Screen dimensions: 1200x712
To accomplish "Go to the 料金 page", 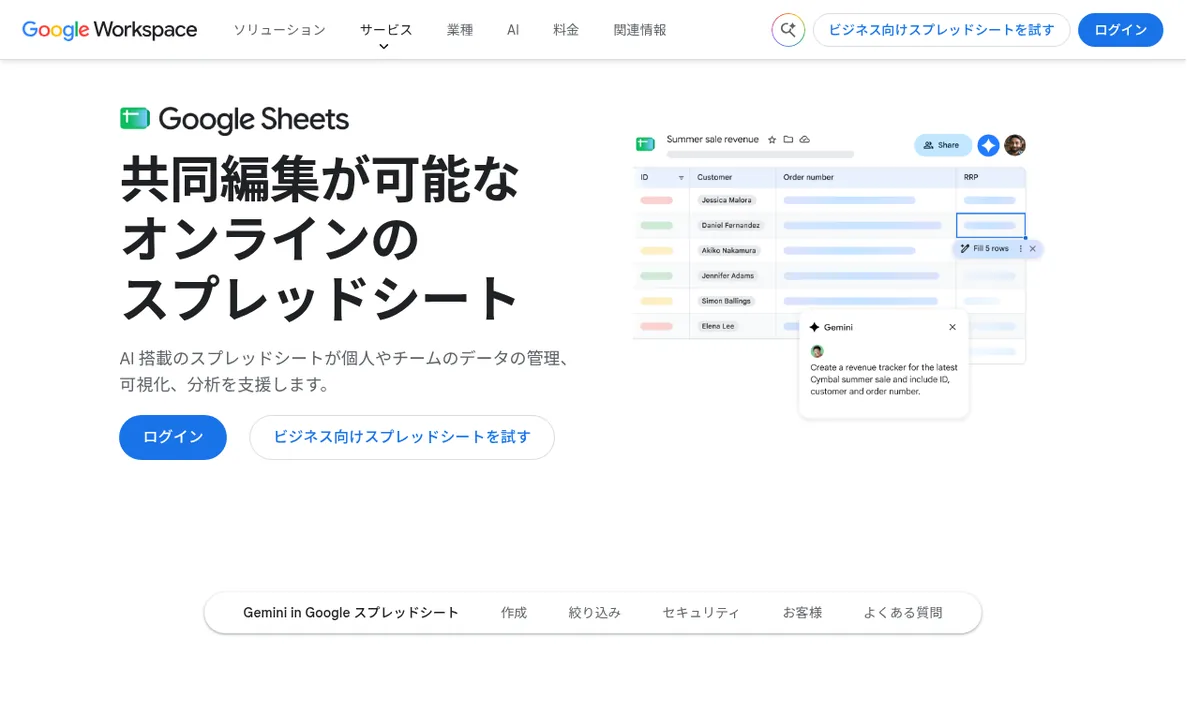I will (x=566, y=30).
